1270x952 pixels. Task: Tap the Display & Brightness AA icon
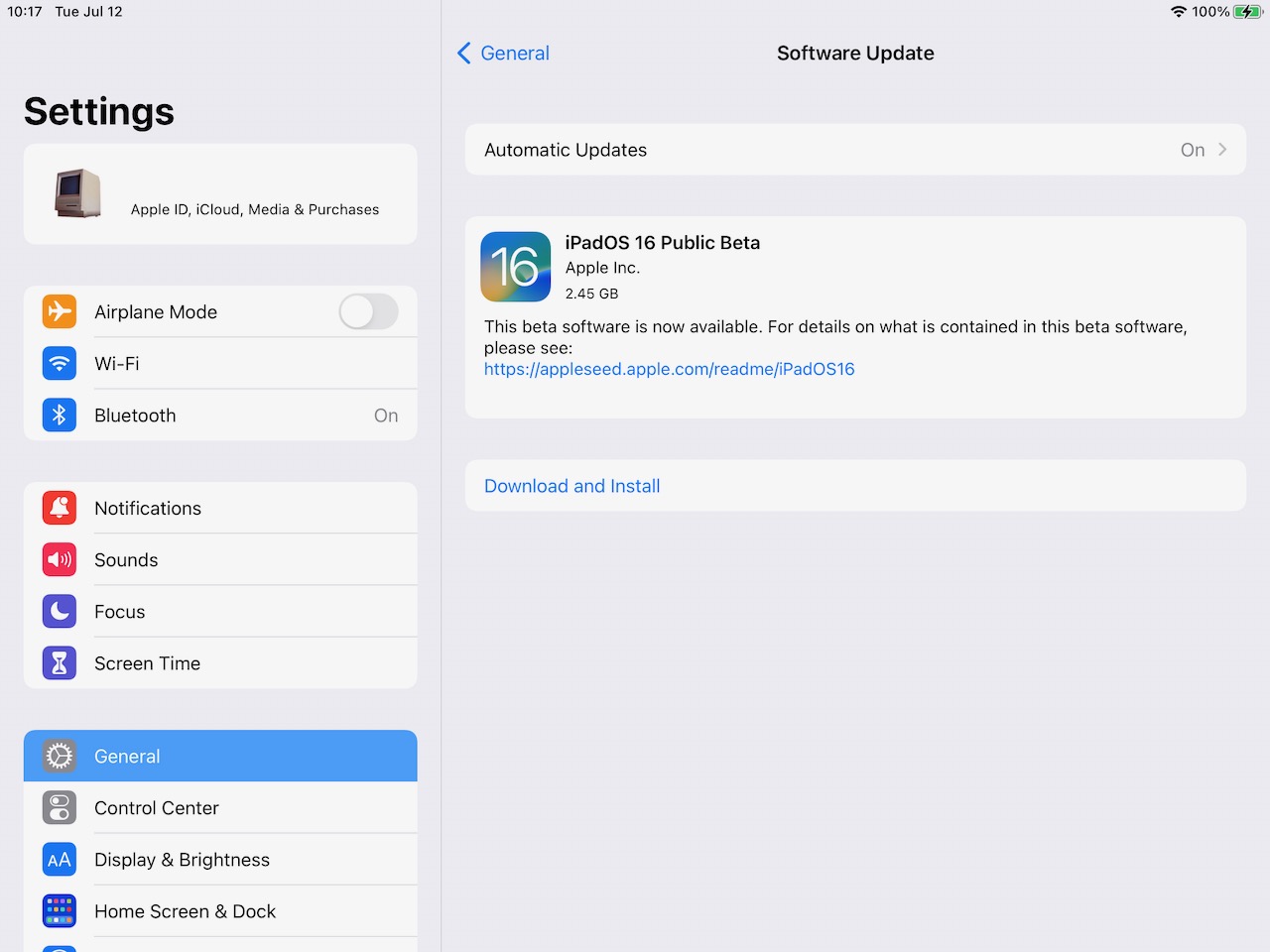click(x=60, y=859)
